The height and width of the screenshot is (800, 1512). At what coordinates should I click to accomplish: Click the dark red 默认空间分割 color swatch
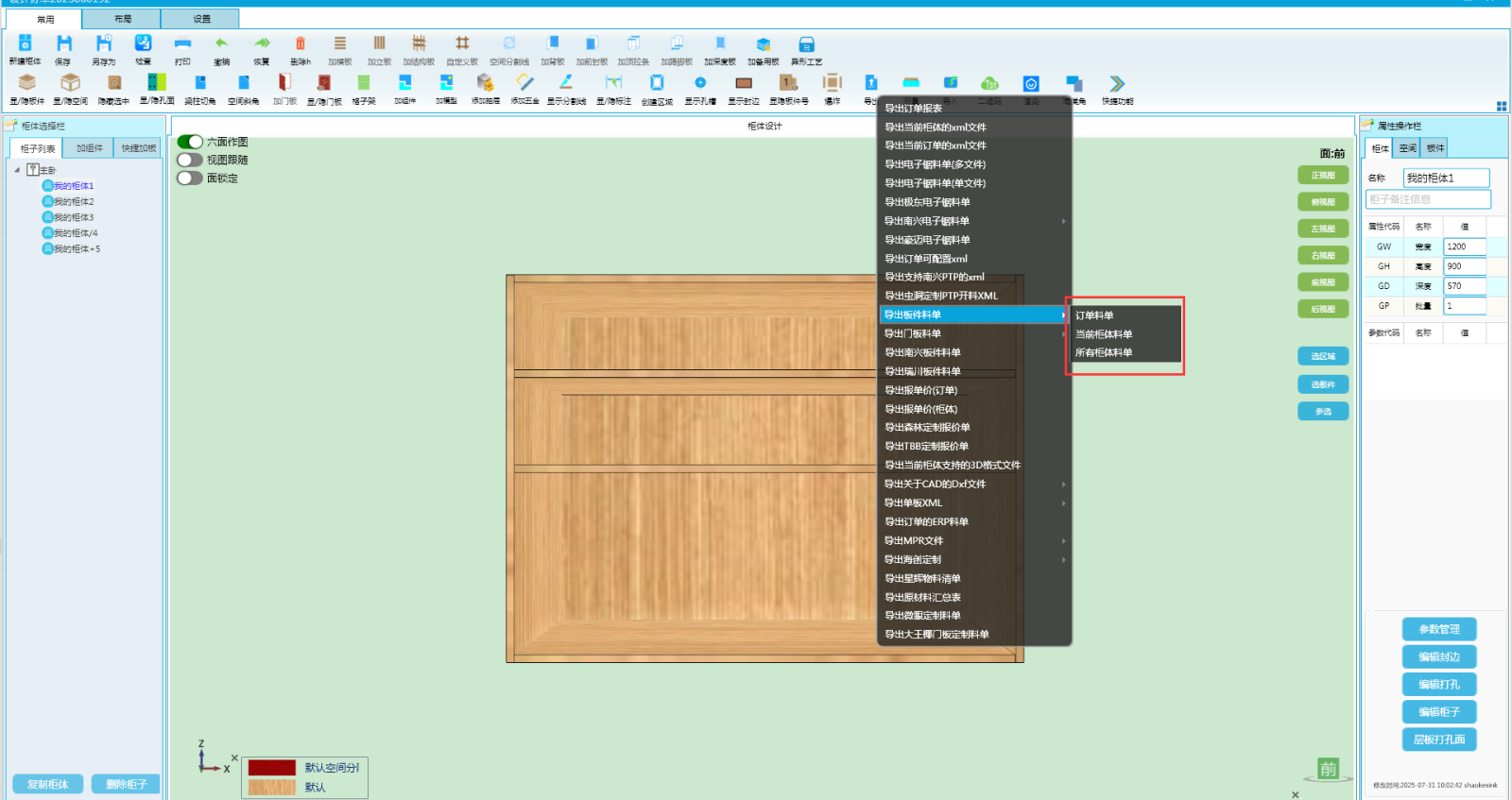[x=272, y=768]
